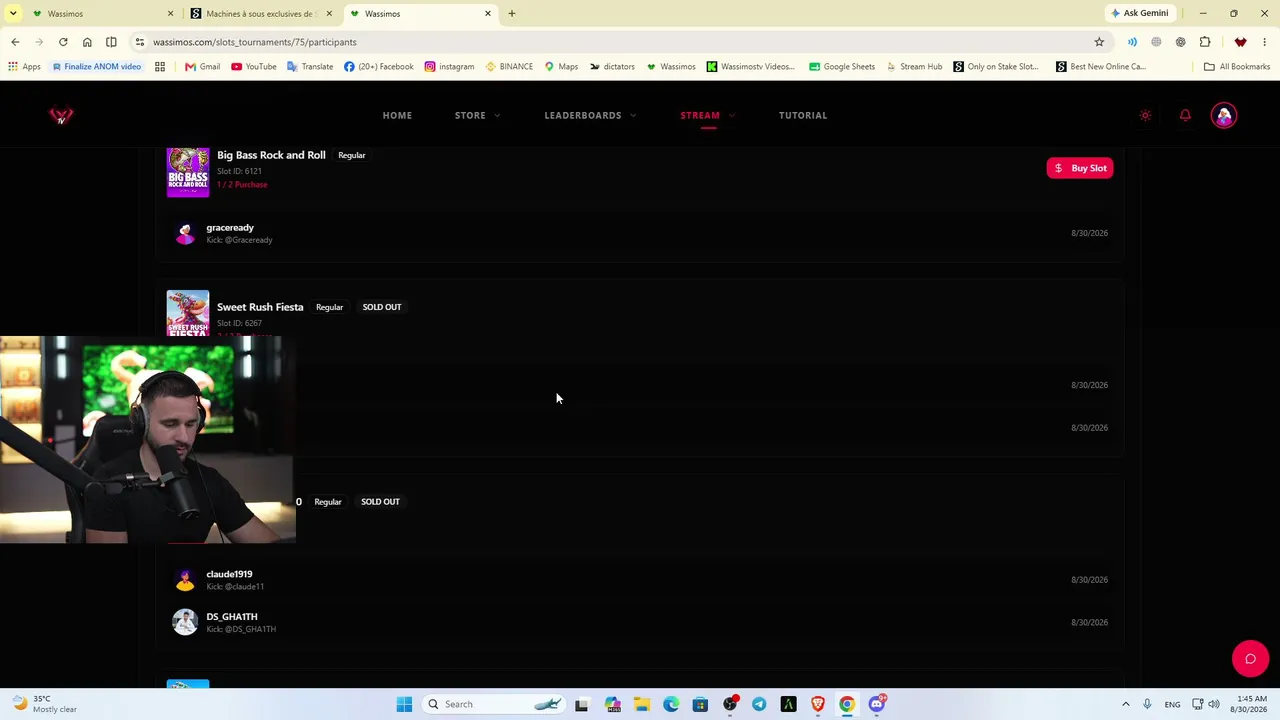The image size is (1280, 720).
Task: Close the Machines à sous exclusives tab
Action: coord(329,14)
